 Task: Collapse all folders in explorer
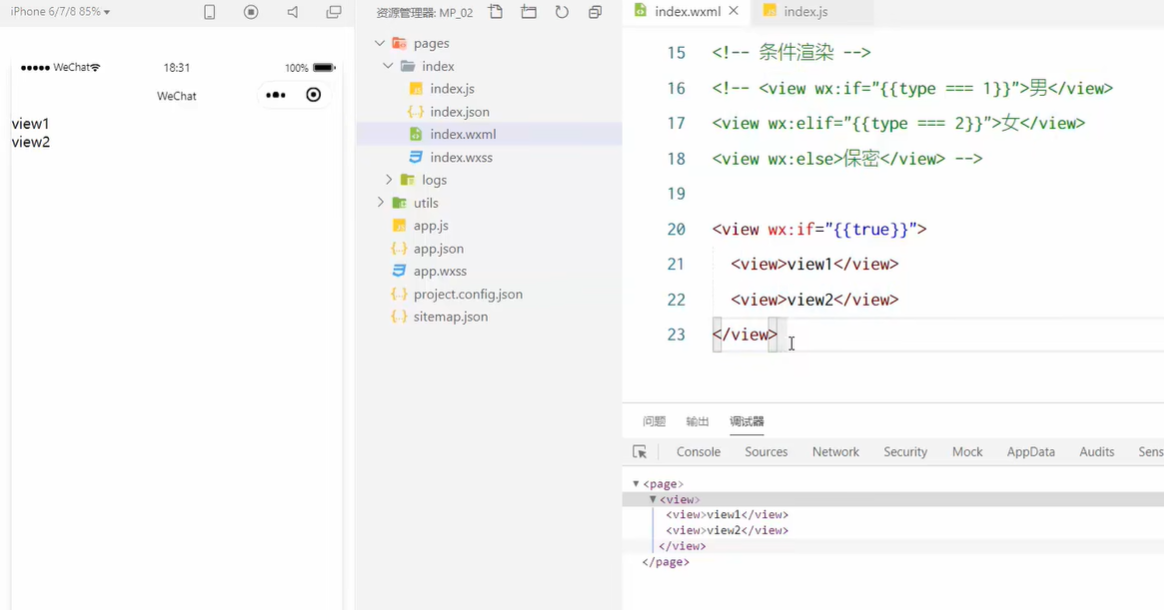click(595, 12)
